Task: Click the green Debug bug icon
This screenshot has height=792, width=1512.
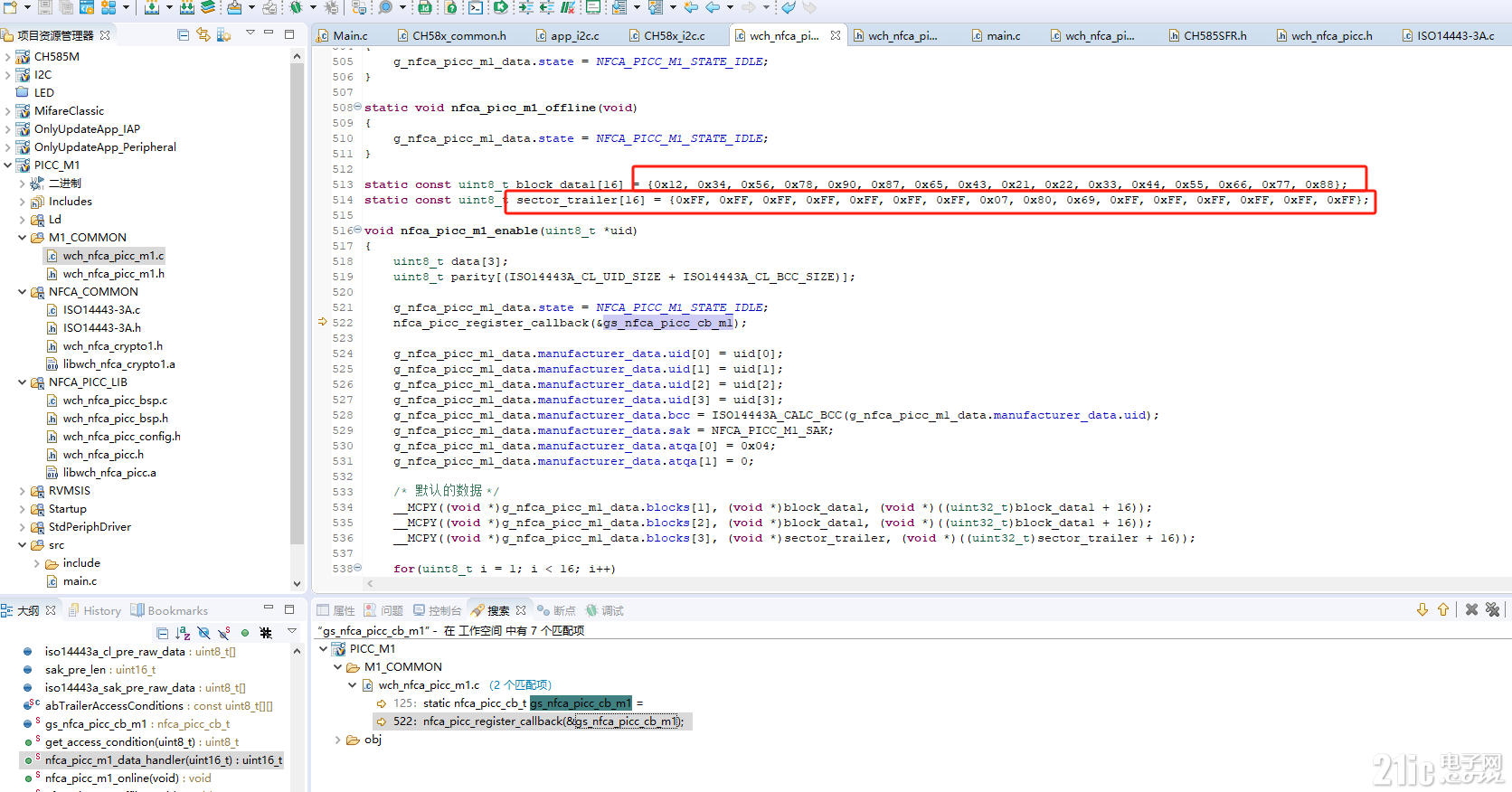Action: pyautogui.click(x=297, y=7)
